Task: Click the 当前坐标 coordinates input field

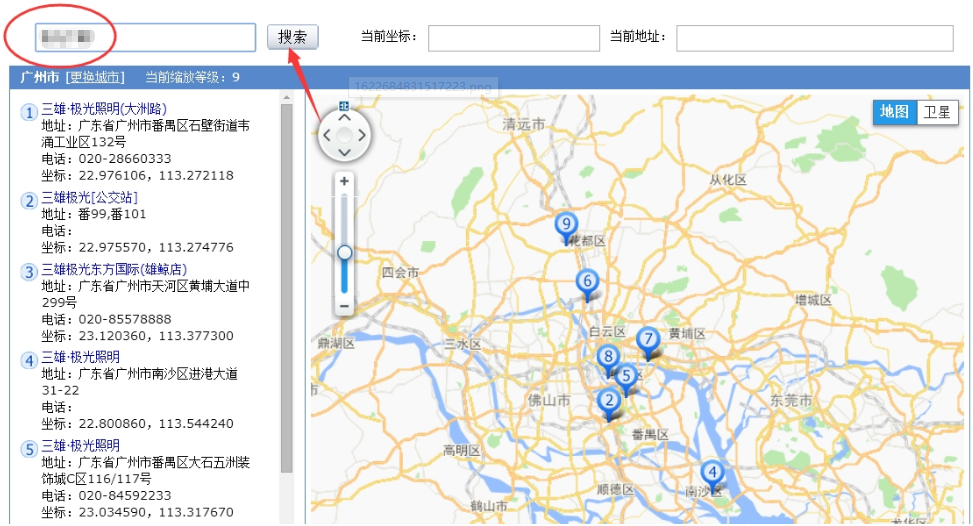Action: pyautogui.click(x=513, y=38)
